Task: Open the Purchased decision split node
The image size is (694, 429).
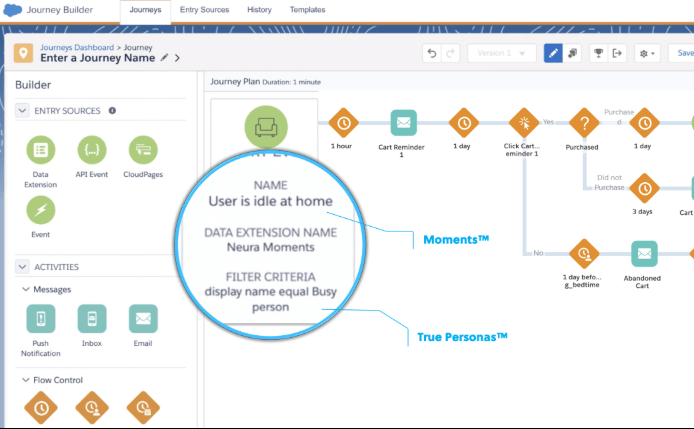Action: 584,123
